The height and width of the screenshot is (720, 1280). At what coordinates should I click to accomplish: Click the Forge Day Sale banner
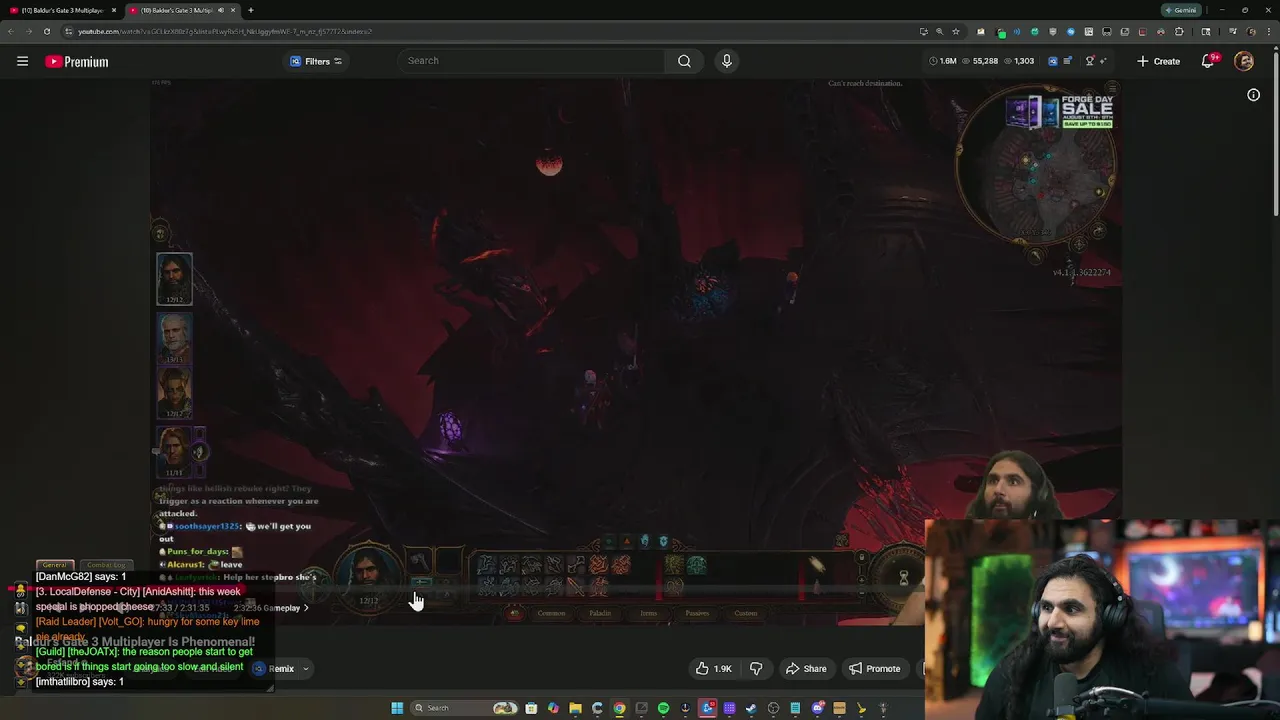point(1059,111)
